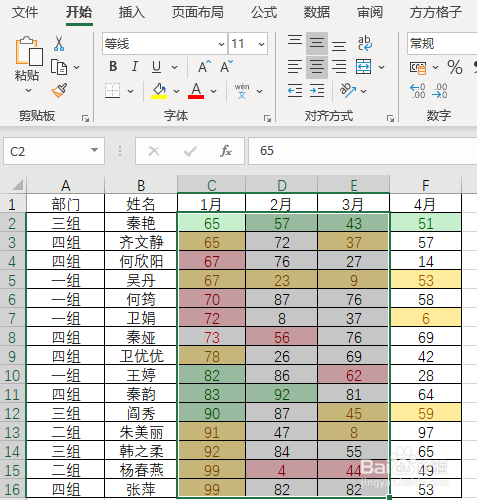
Task: Click the Cut scissors icon
Action: tap(59, 43)
